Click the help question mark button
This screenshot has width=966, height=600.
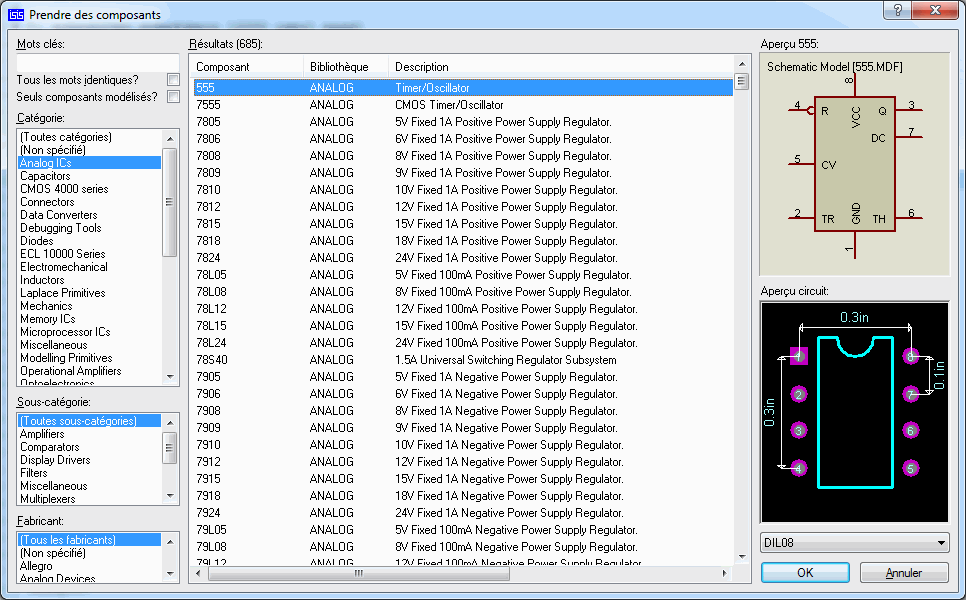tap(898, 10)
